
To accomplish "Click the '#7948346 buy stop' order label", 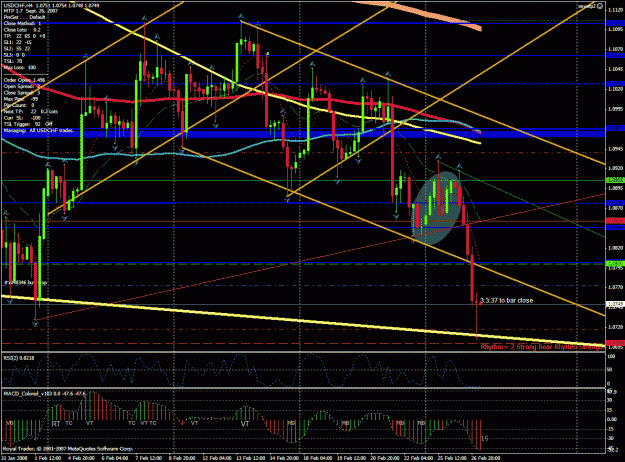I will tap(26, 283).
